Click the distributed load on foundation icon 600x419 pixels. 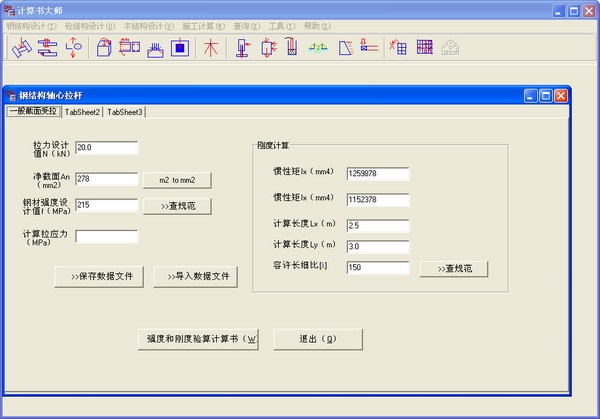[x=155, y=48]
